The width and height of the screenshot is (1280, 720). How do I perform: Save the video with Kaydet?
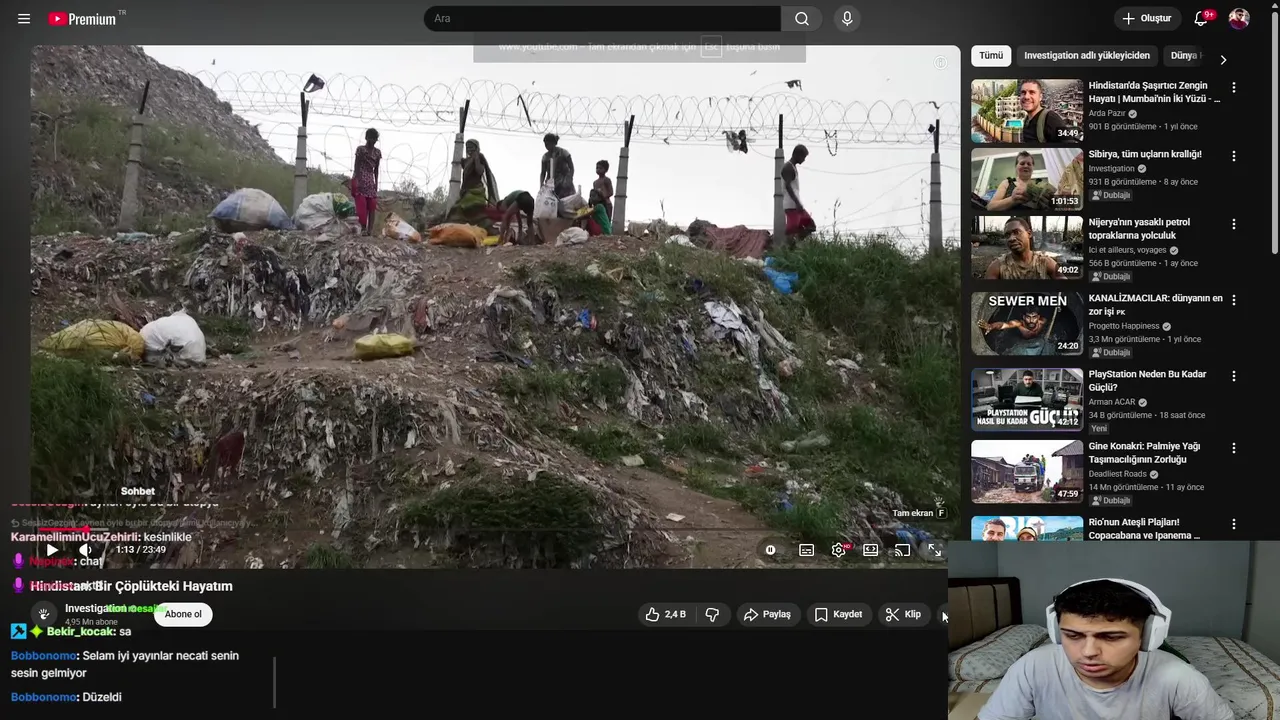pyautogui.click(x=838, y=614)
